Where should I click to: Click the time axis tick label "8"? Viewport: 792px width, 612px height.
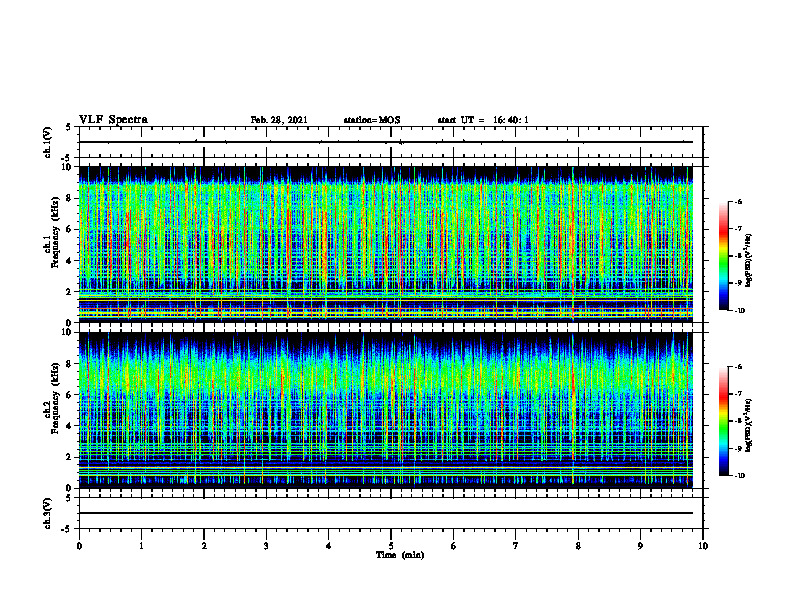coord(578,546)
